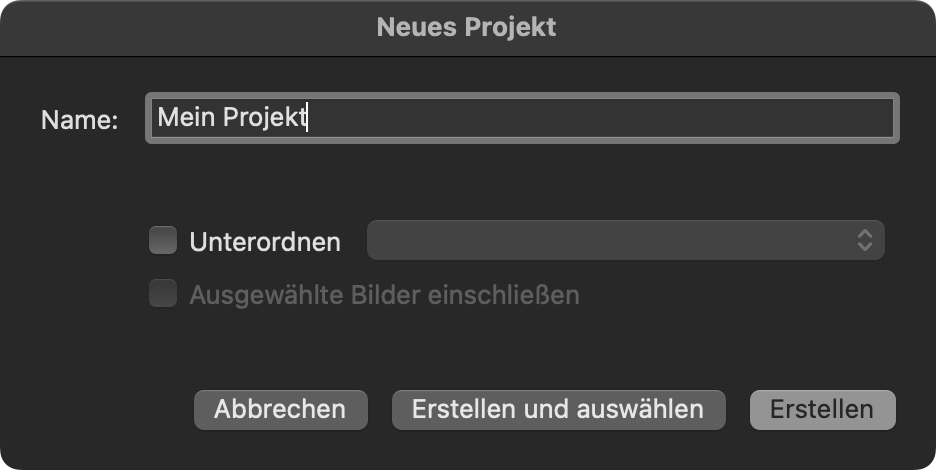Screen dimensions: 936x470
Task: Click the Name: label
Action: (x=80, y=120)
